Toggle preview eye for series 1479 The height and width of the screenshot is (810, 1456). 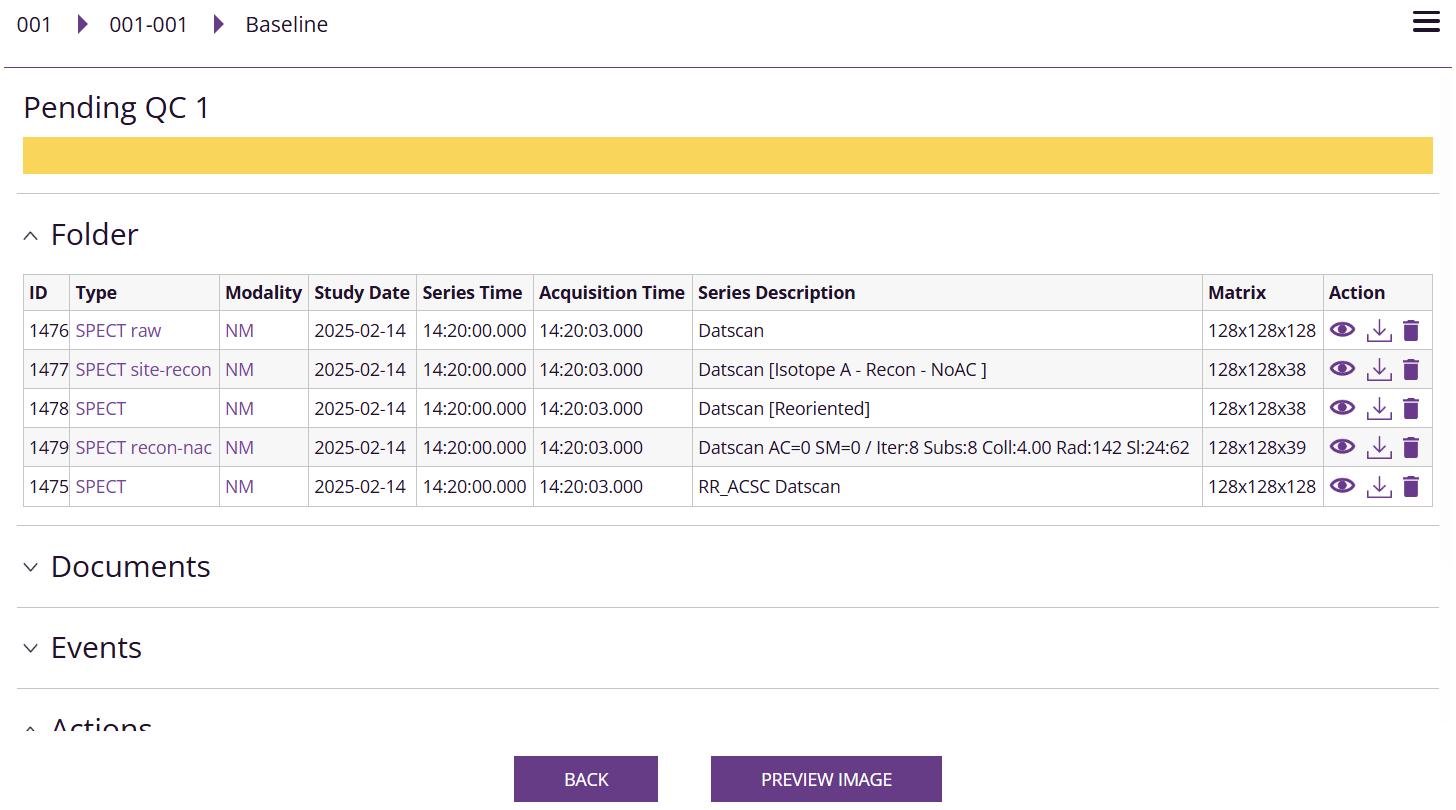point(1342,447)
